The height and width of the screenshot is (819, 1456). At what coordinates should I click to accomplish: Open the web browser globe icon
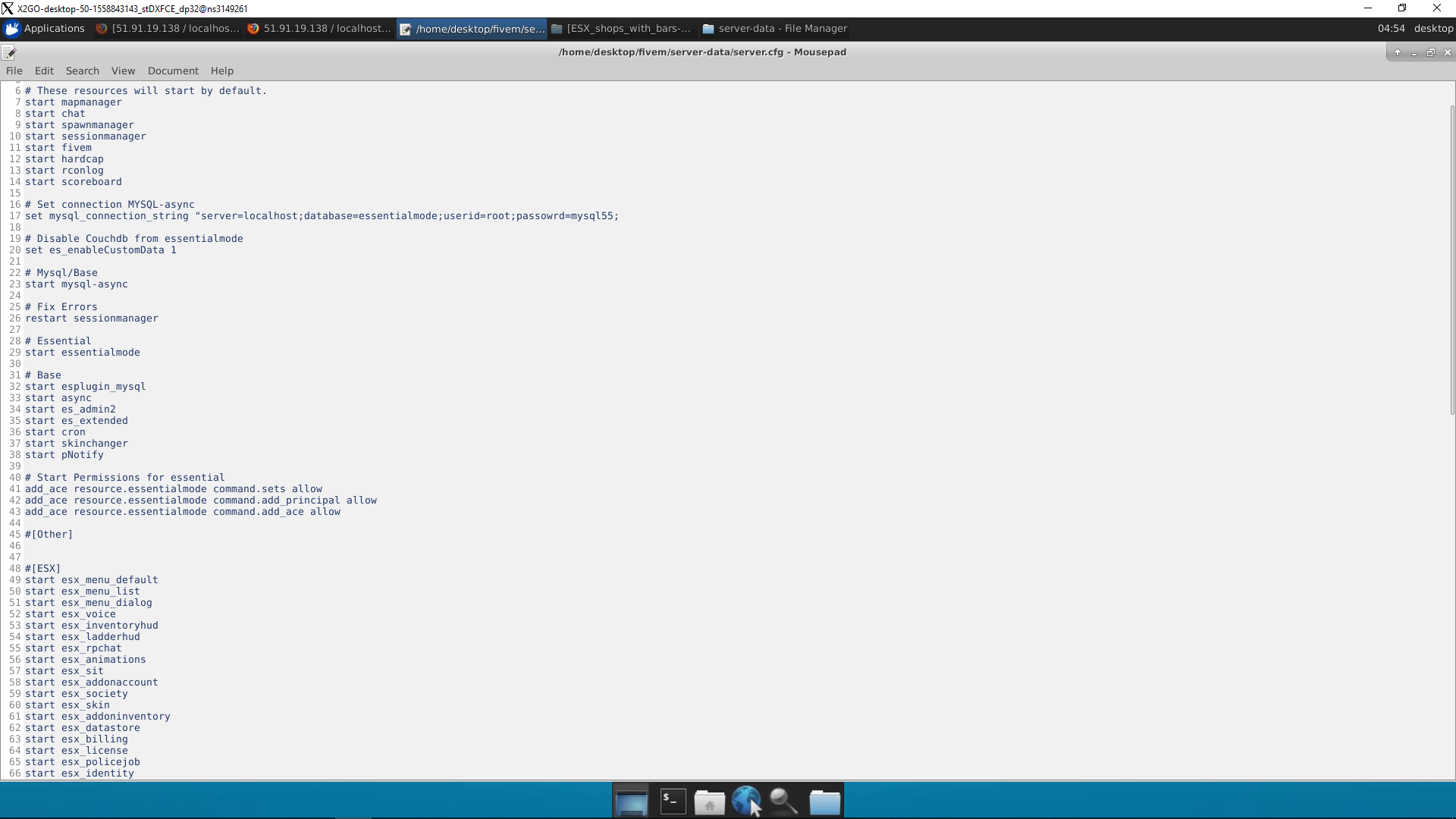click(746, 800)
